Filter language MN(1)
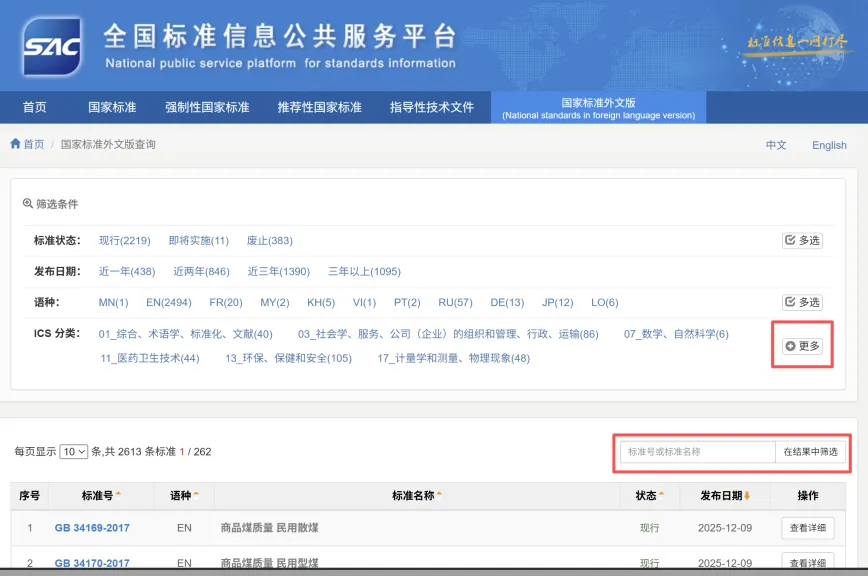 pyautogui.click(x=113, y=302)
